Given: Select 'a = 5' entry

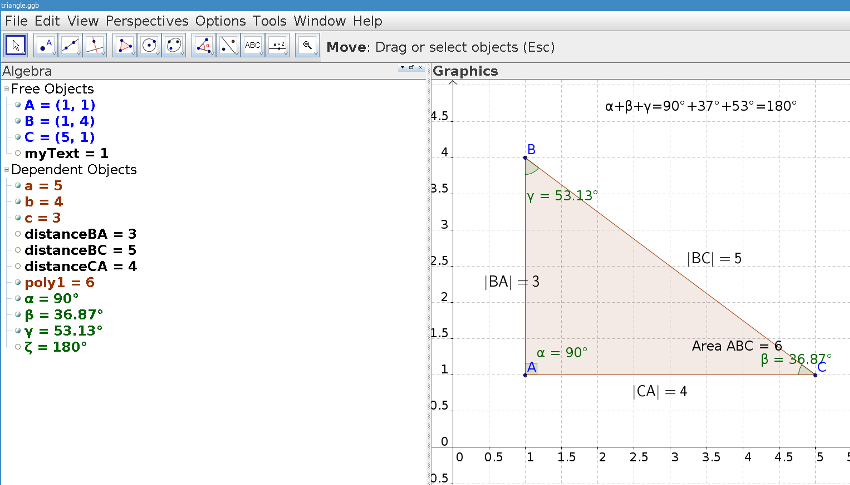Looking at the screenshot, I should pos(43,185).
